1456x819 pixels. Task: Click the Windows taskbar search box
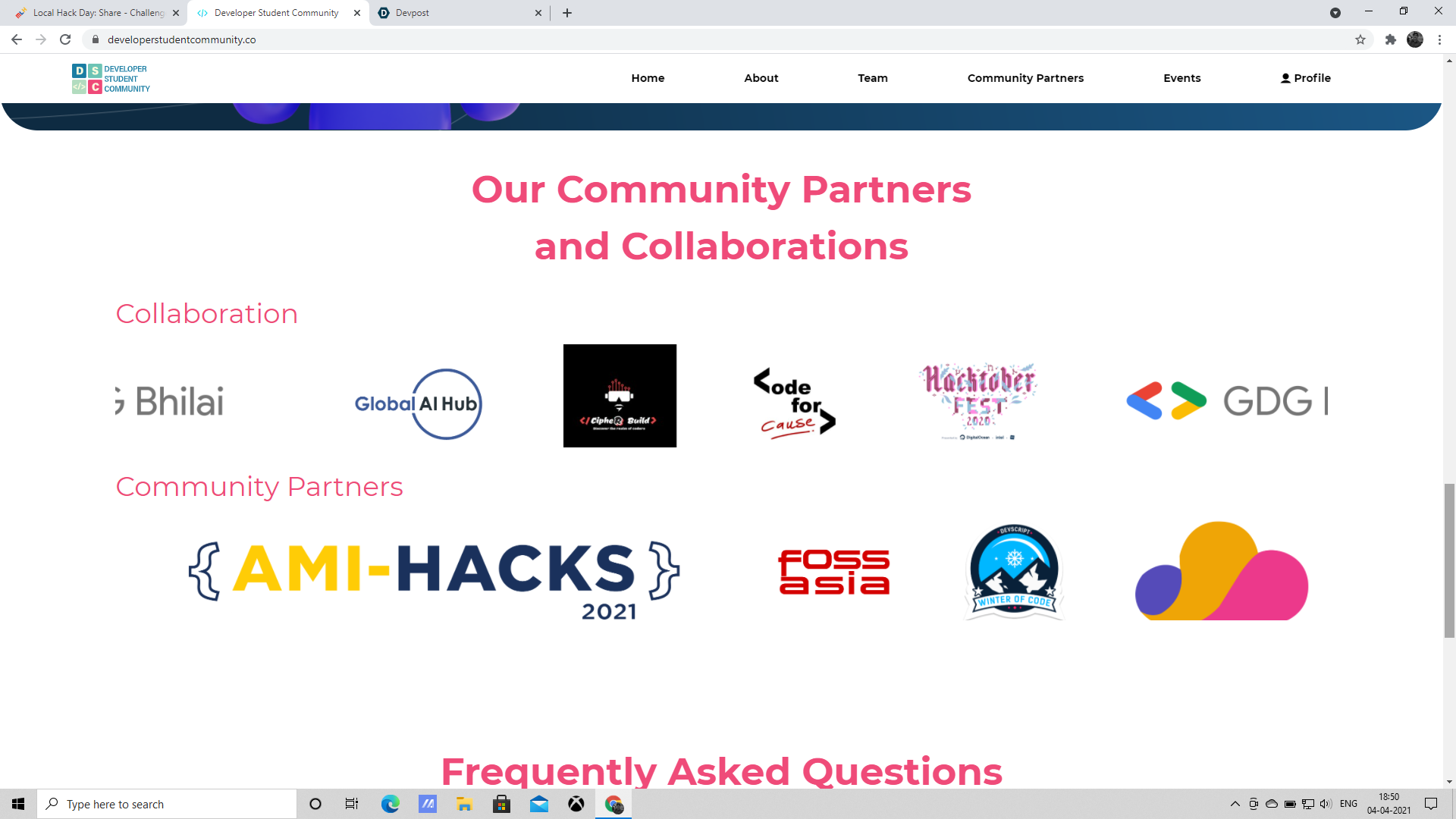[x=167, y=804]
